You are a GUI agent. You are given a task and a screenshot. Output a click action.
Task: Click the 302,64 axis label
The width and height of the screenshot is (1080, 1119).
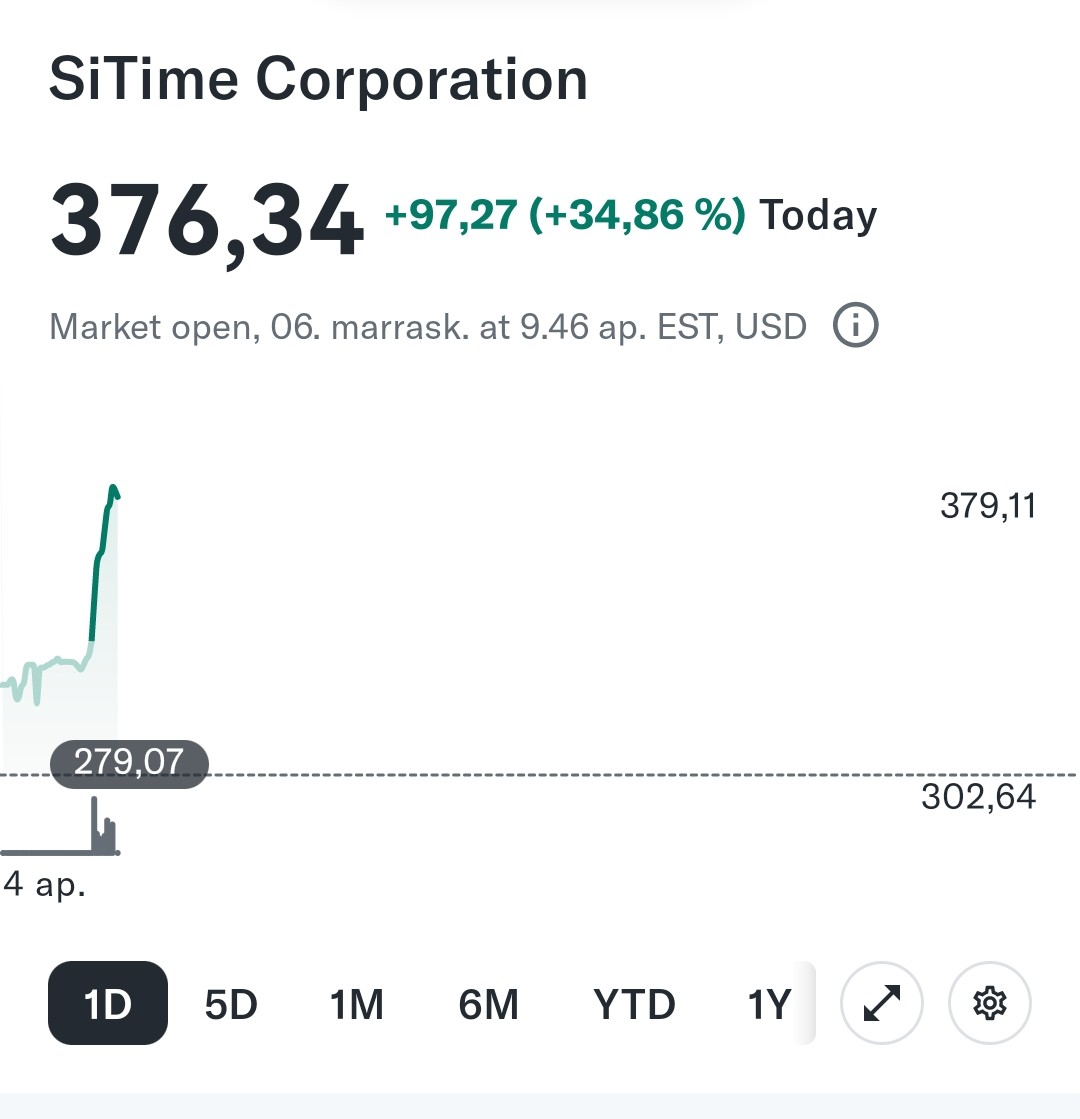978,797
